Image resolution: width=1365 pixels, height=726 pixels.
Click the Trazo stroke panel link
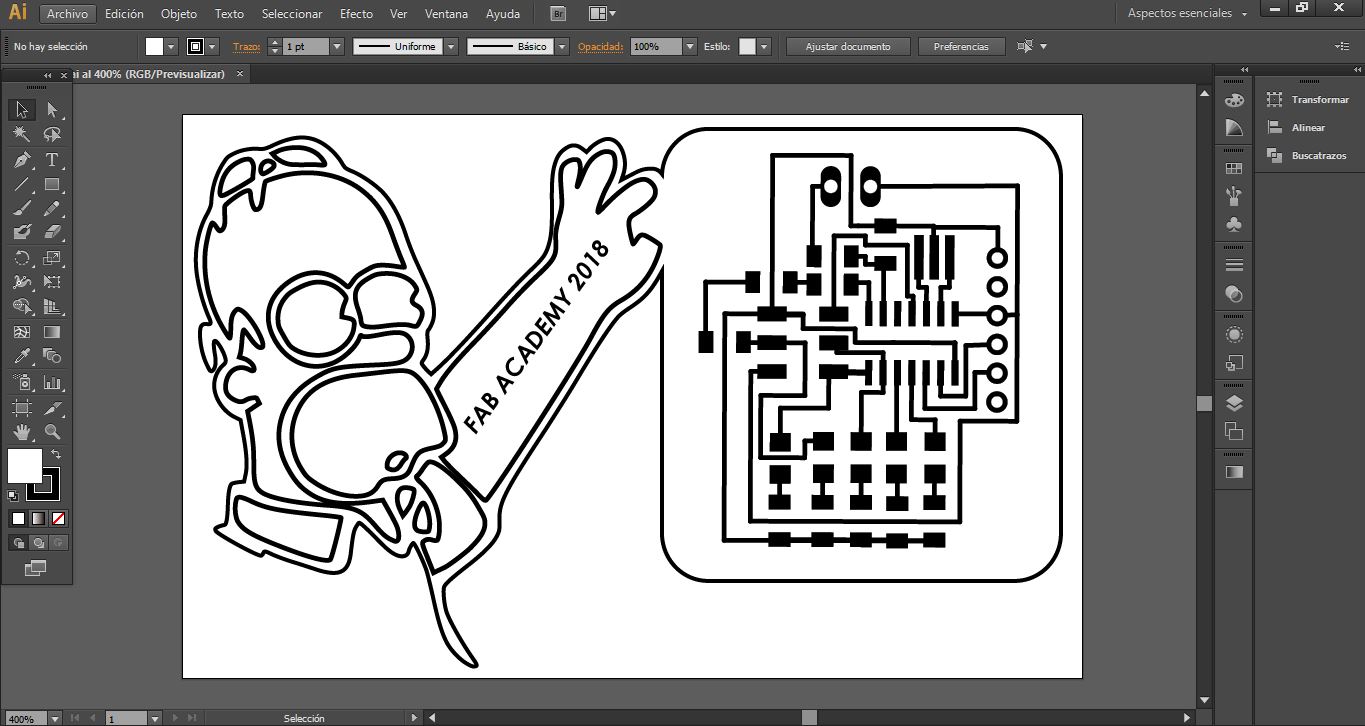point(245,47)
